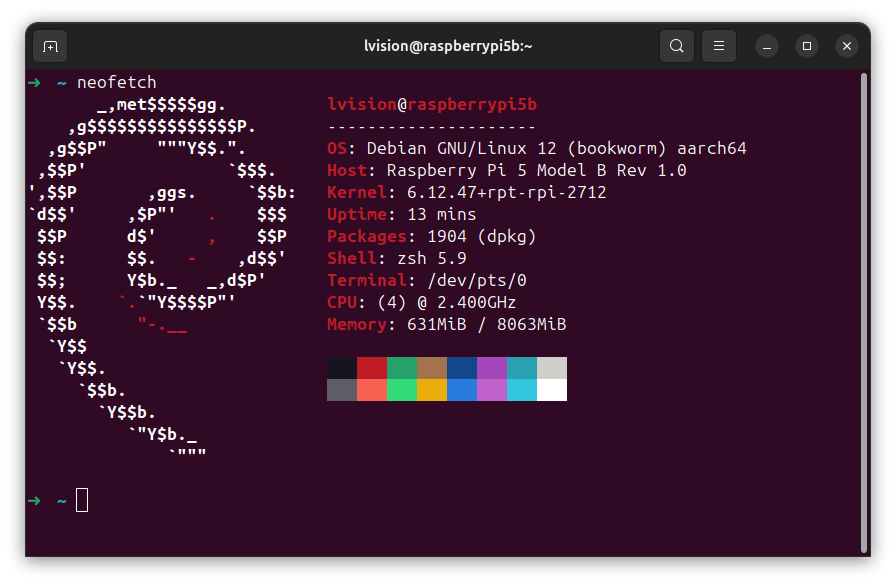Screen dimensions: 896x585
Task: Open the terminal search tool
Action: point(677,46)
